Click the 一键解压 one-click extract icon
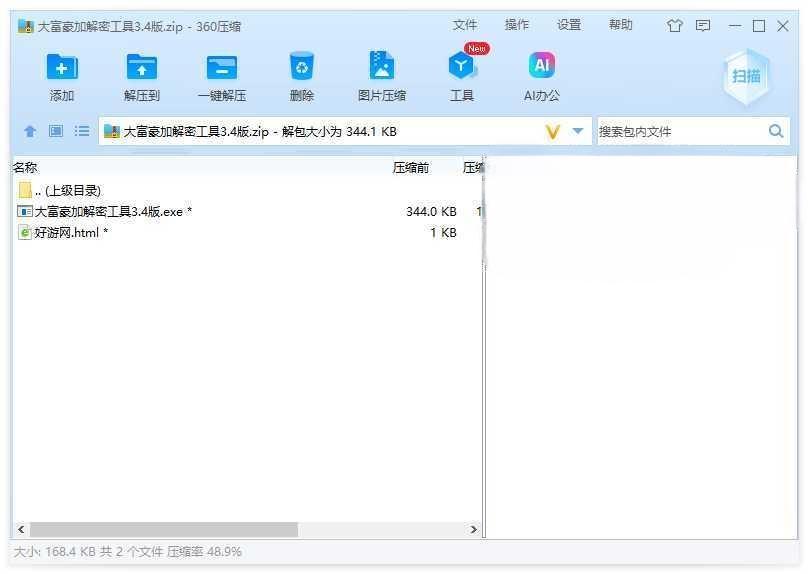The width and height of the screenshot is (809, 574). [x=221, y=68]
